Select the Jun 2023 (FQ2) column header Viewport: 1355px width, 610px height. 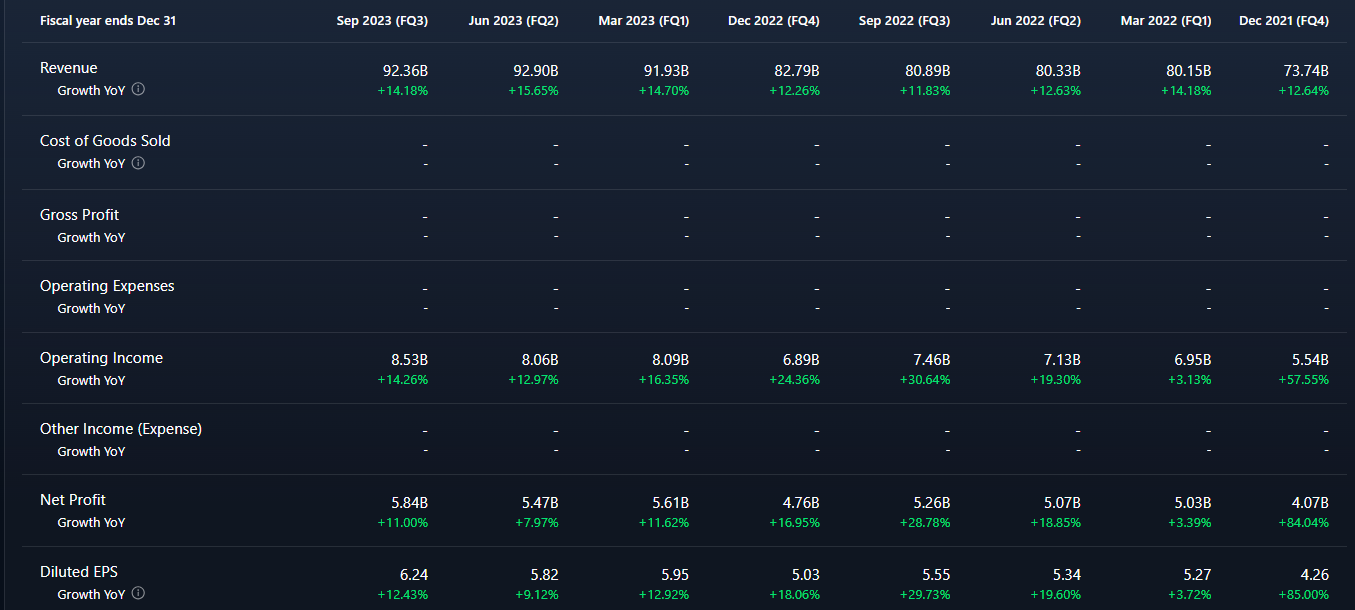click(x=513, y=21)
